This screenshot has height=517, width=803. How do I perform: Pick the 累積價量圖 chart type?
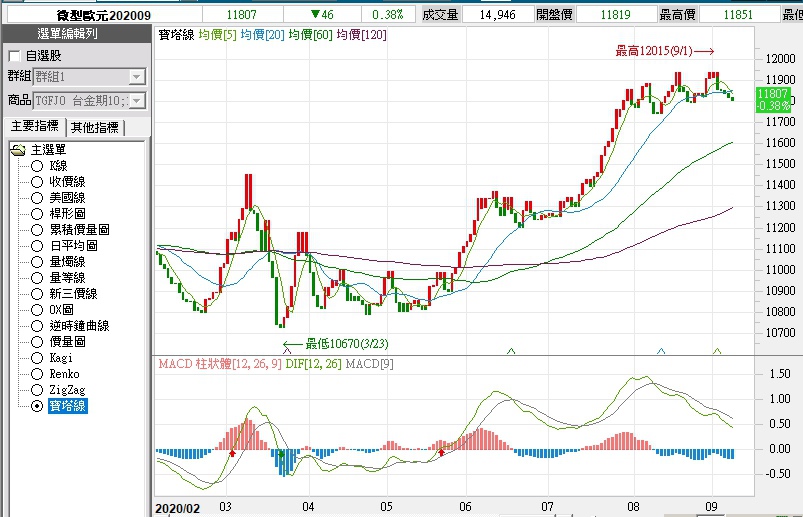click(37, 230)
